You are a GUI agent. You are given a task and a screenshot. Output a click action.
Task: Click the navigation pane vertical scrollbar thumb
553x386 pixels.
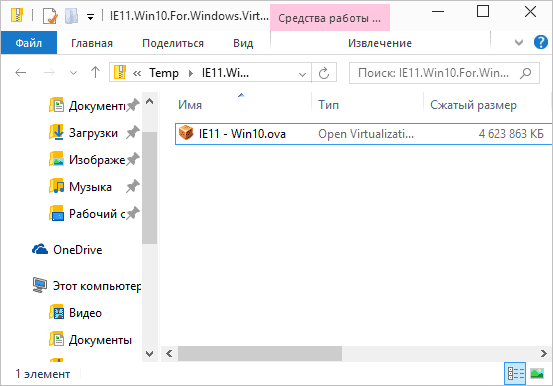point(150,188)
